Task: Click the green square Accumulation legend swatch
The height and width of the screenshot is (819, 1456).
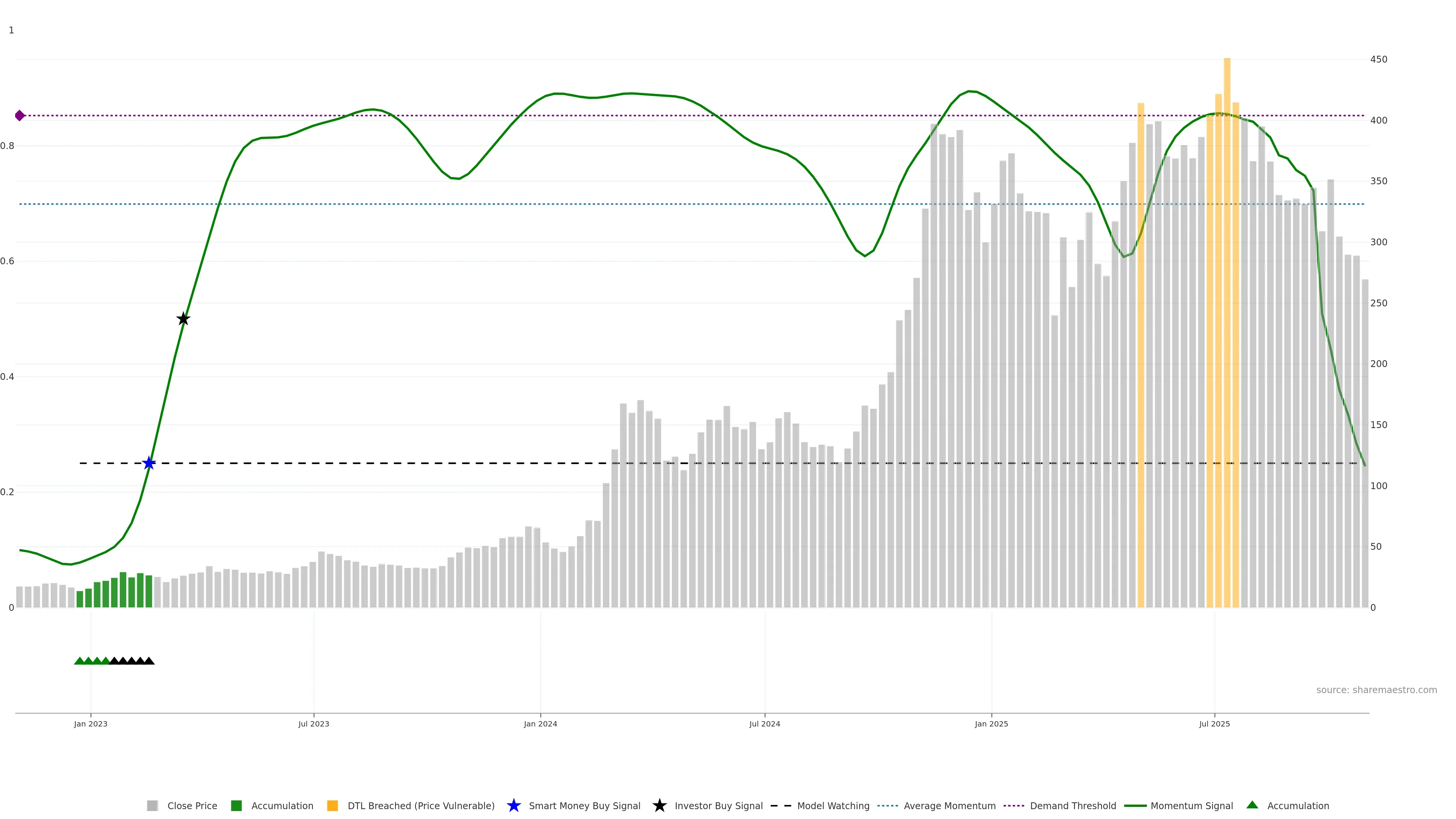Action: point(236,806)
